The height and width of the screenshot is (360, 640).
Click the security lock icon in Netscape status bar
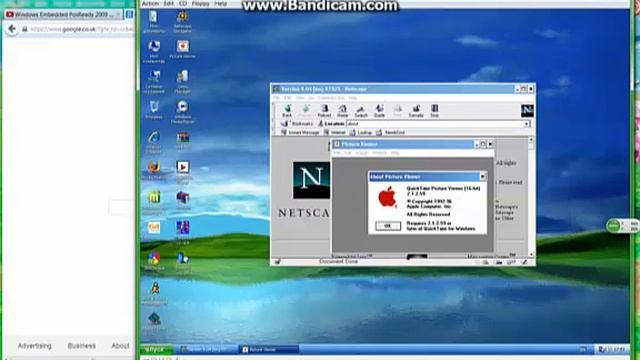pos(278,262)
